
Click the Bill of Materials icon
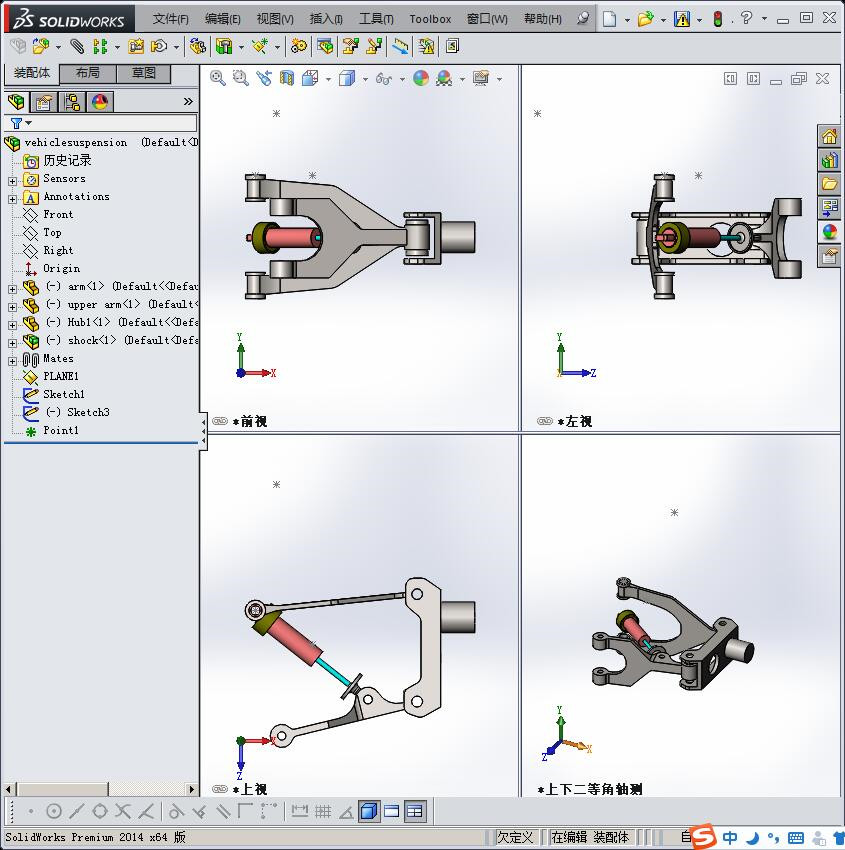tap(325, 47)
